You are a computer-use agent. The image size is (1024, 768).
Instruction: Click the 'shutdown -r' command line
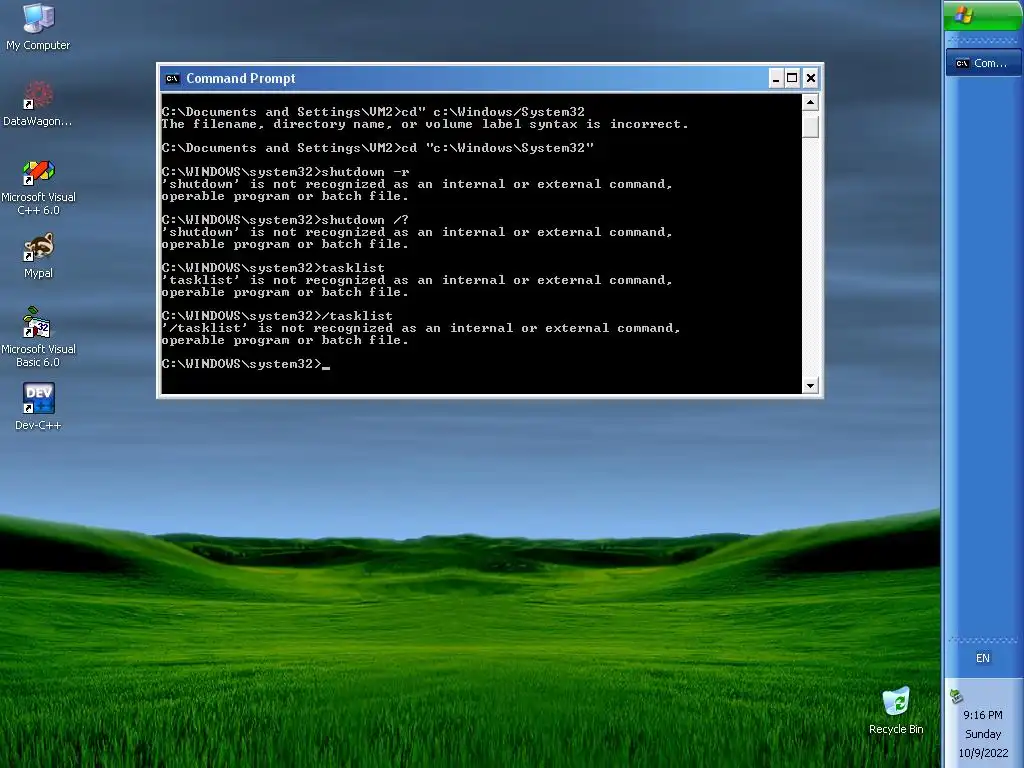point(285,172)
